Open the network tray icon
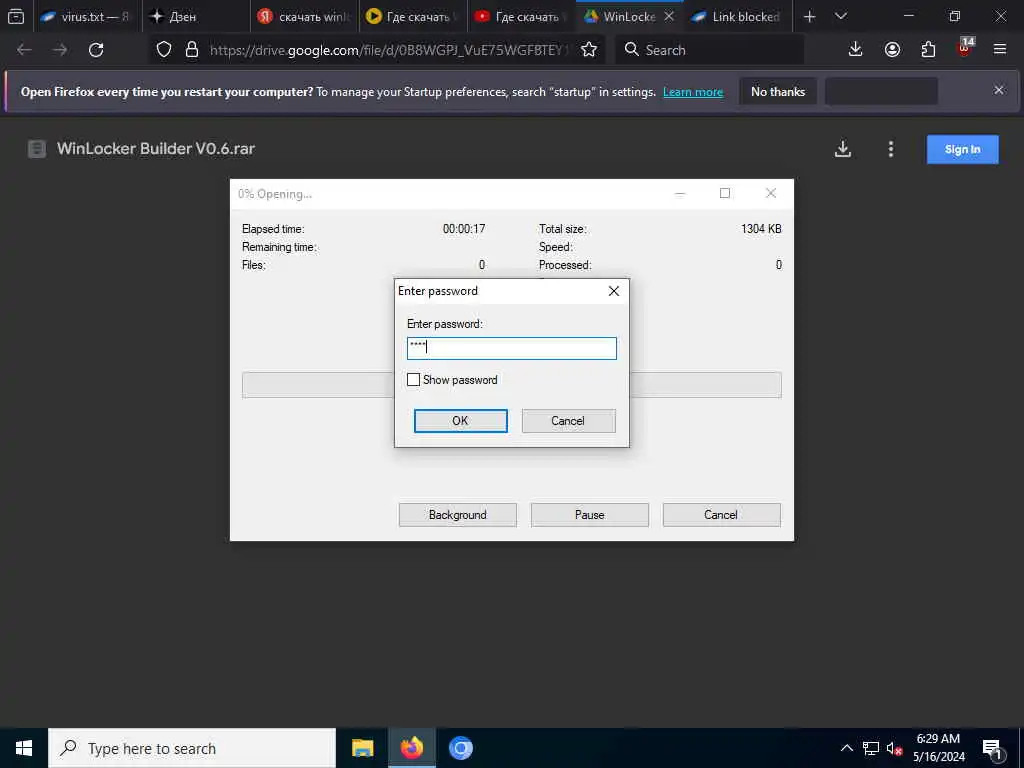The height and width of the screenshot is (768, 1024). pos(871,748)
